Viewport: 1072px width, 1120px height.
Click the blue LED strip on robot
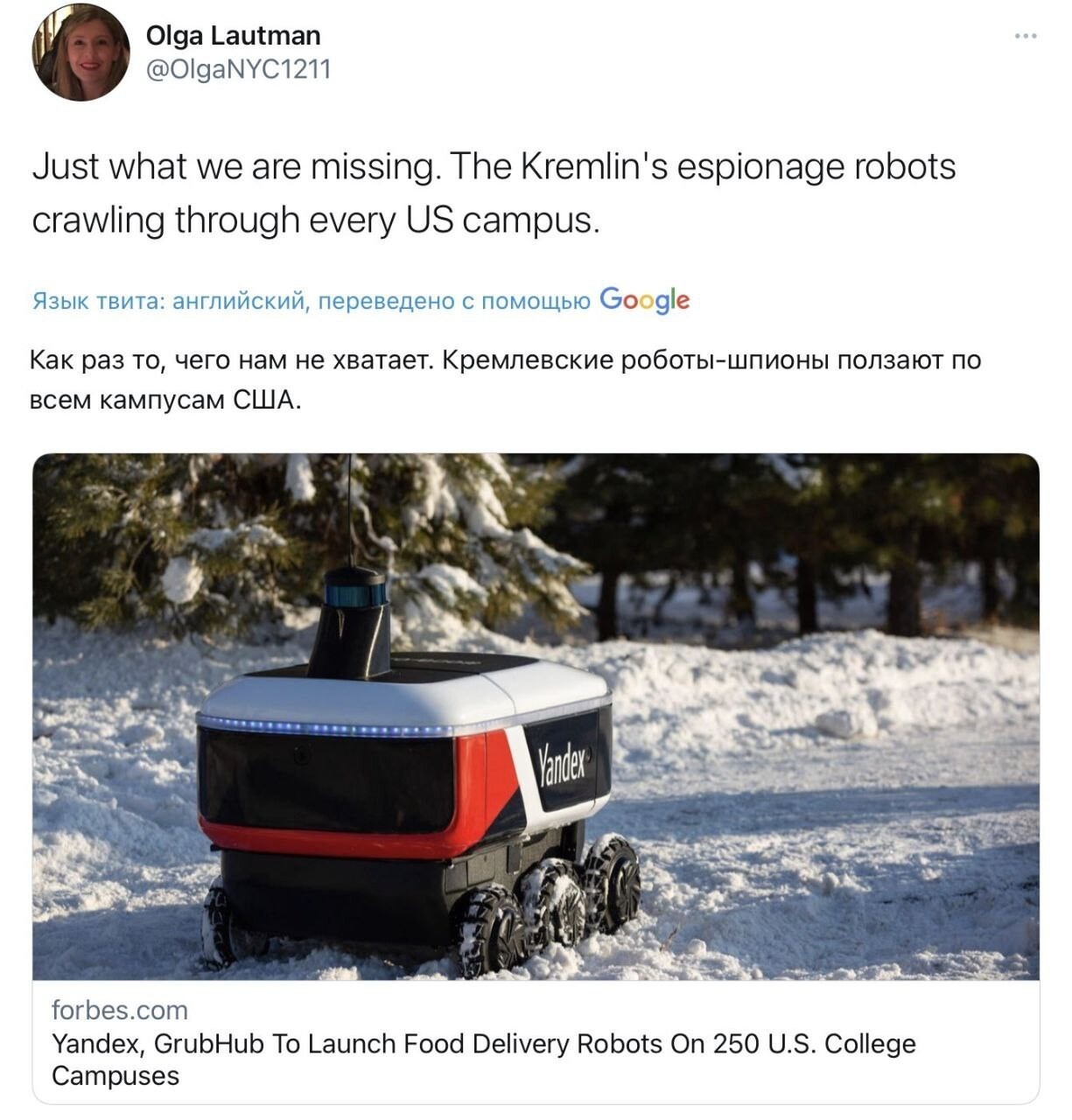(x=324, y=726)
